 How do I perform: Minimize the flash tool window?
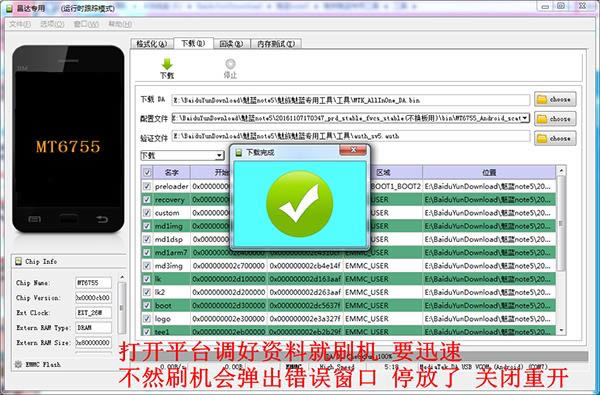click(545, 7)
